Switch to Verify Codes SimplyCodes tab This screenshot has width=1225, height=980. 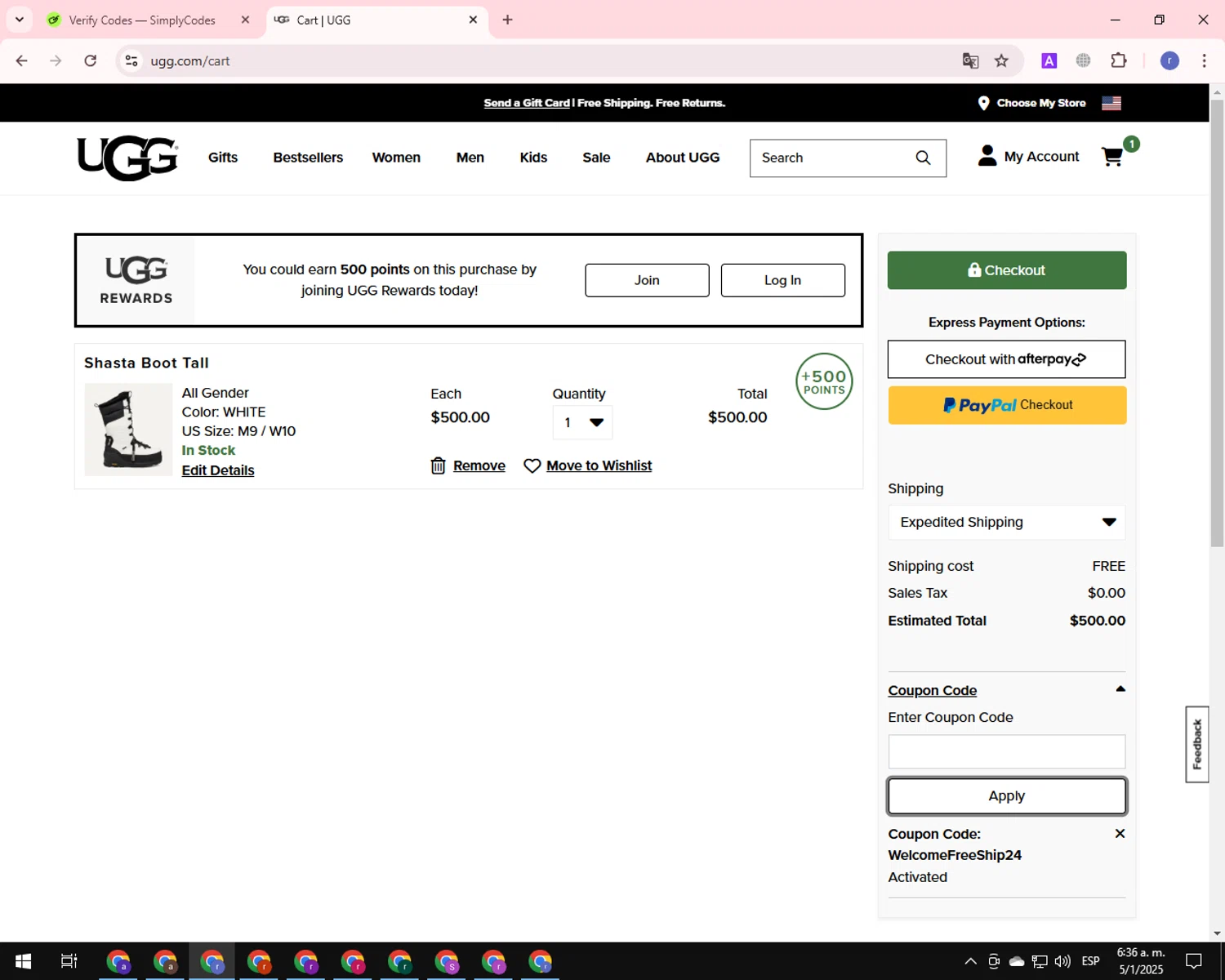(x=141, y=20)
